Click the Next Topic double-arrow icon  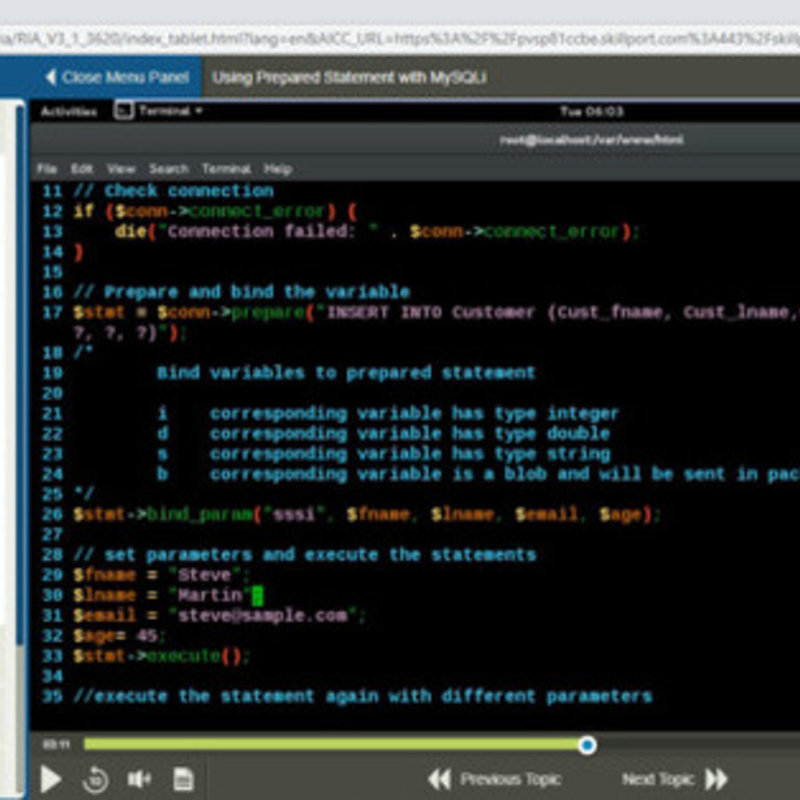pos(716,779)
